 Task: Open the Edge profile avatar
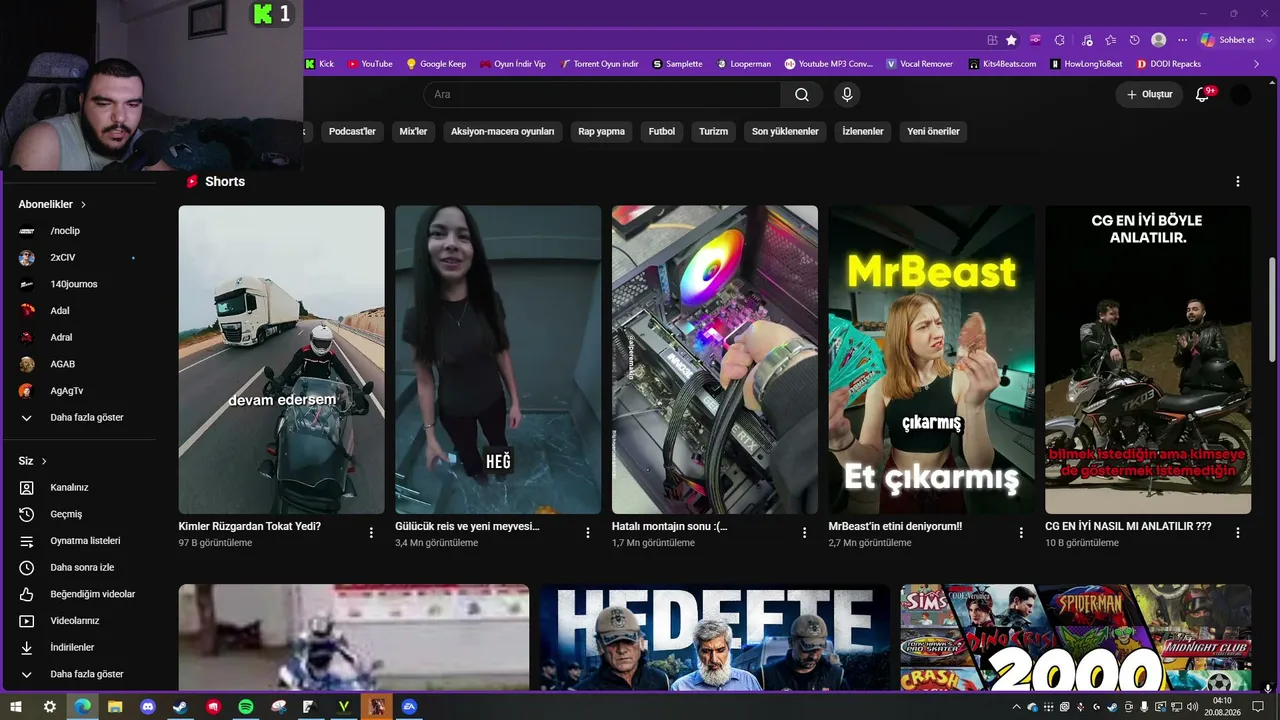pyautogui.click(x=1159, y=40)
